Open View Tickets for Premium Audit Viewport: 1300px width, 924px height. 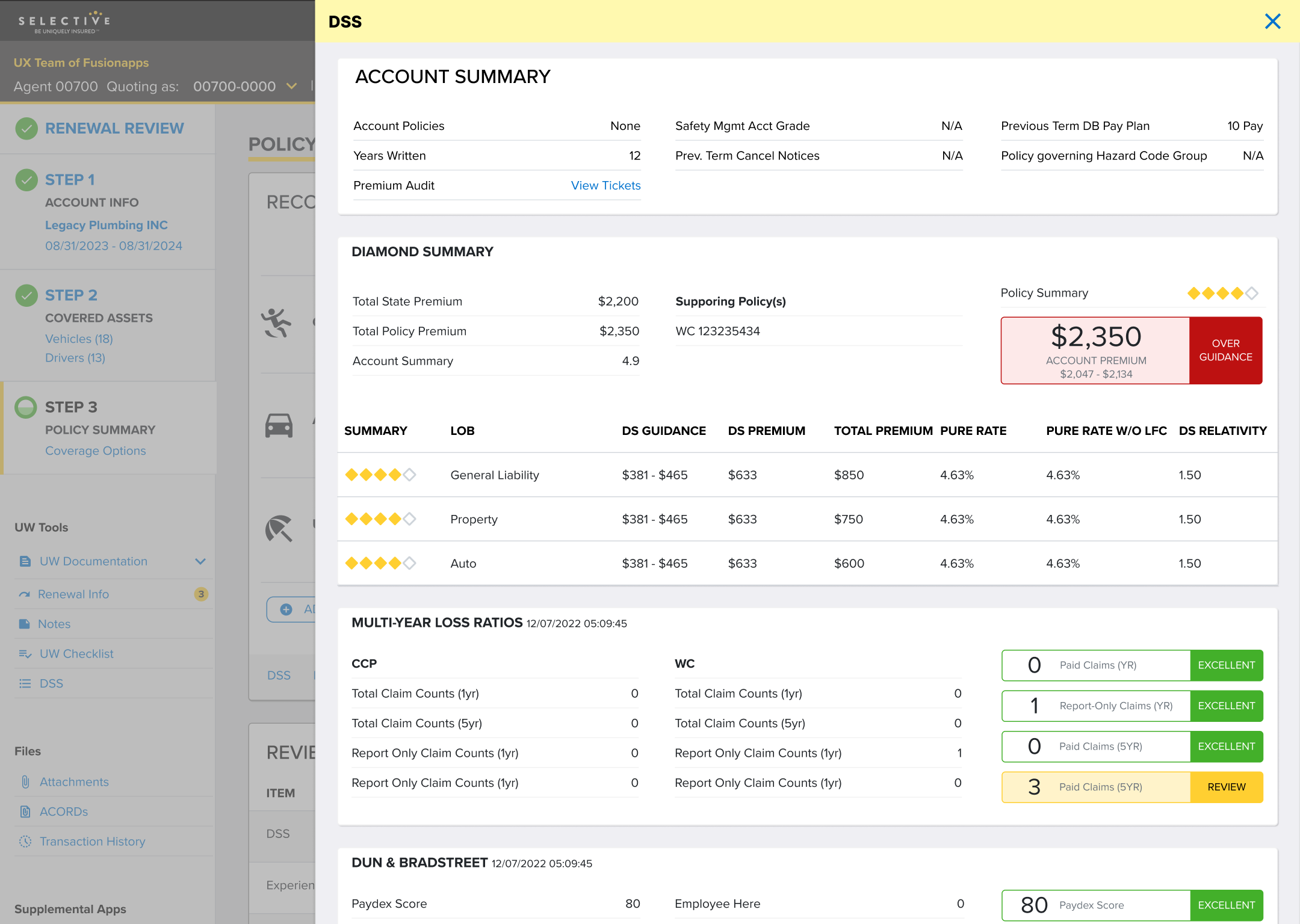pos(605,186)
